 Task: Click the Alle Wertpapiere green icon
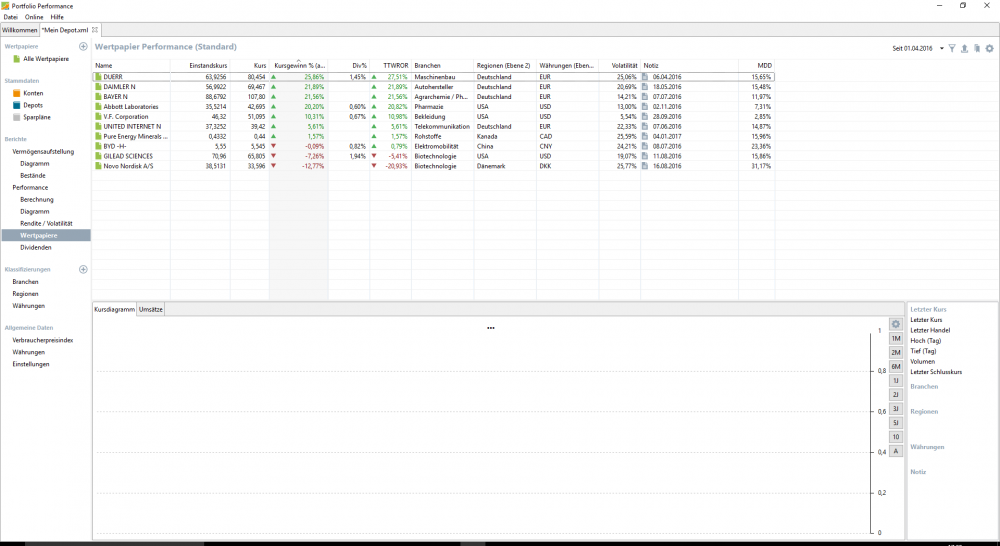point(17,59)
